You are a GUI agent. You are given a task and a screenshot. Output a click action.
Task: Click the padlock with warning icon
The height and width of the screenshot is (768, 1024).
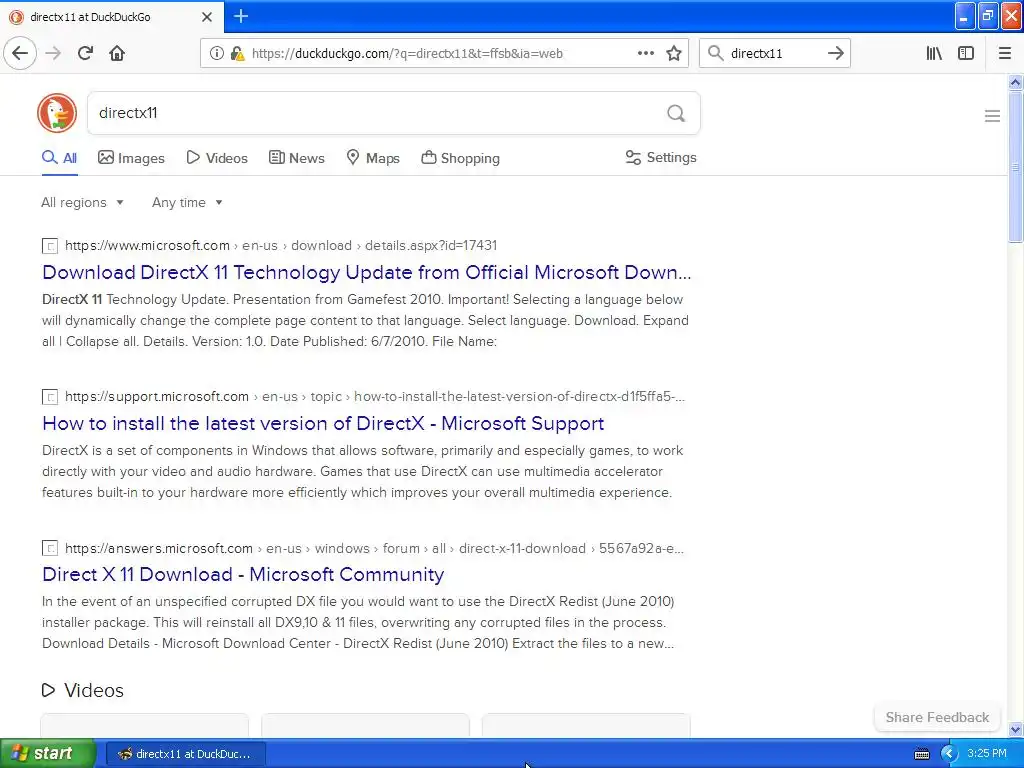click(237, 54)
